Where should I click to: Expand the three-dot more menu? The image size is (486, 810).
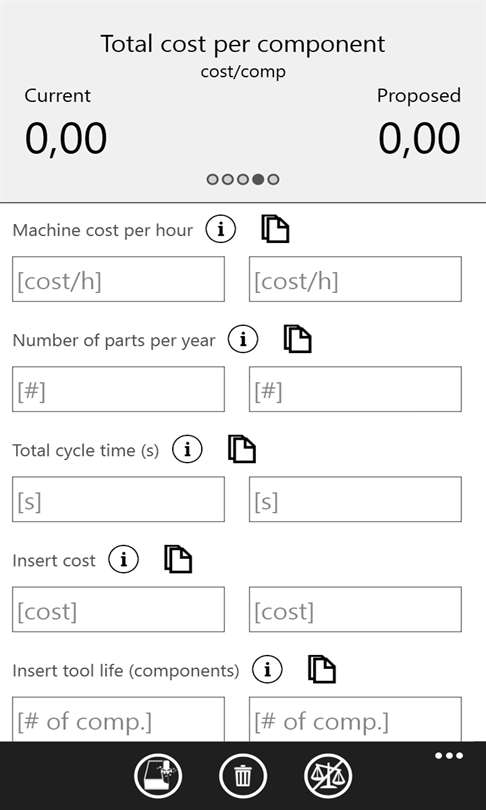click(449, 756)
